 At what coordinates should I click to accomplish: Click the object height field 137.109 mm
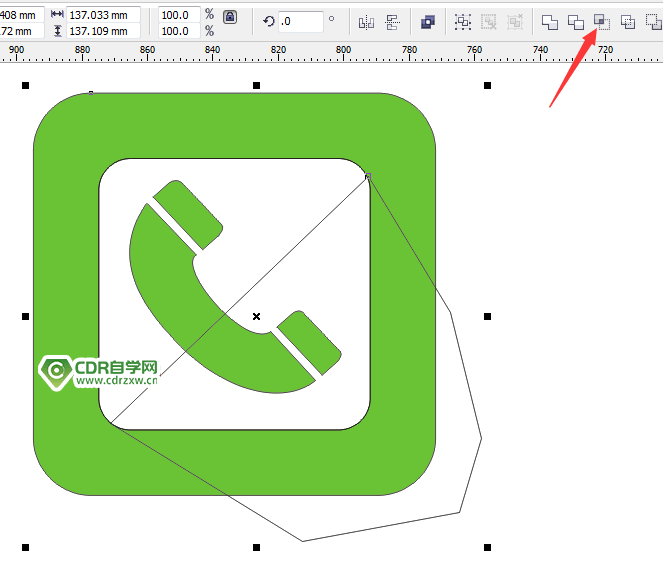[104, 31]
